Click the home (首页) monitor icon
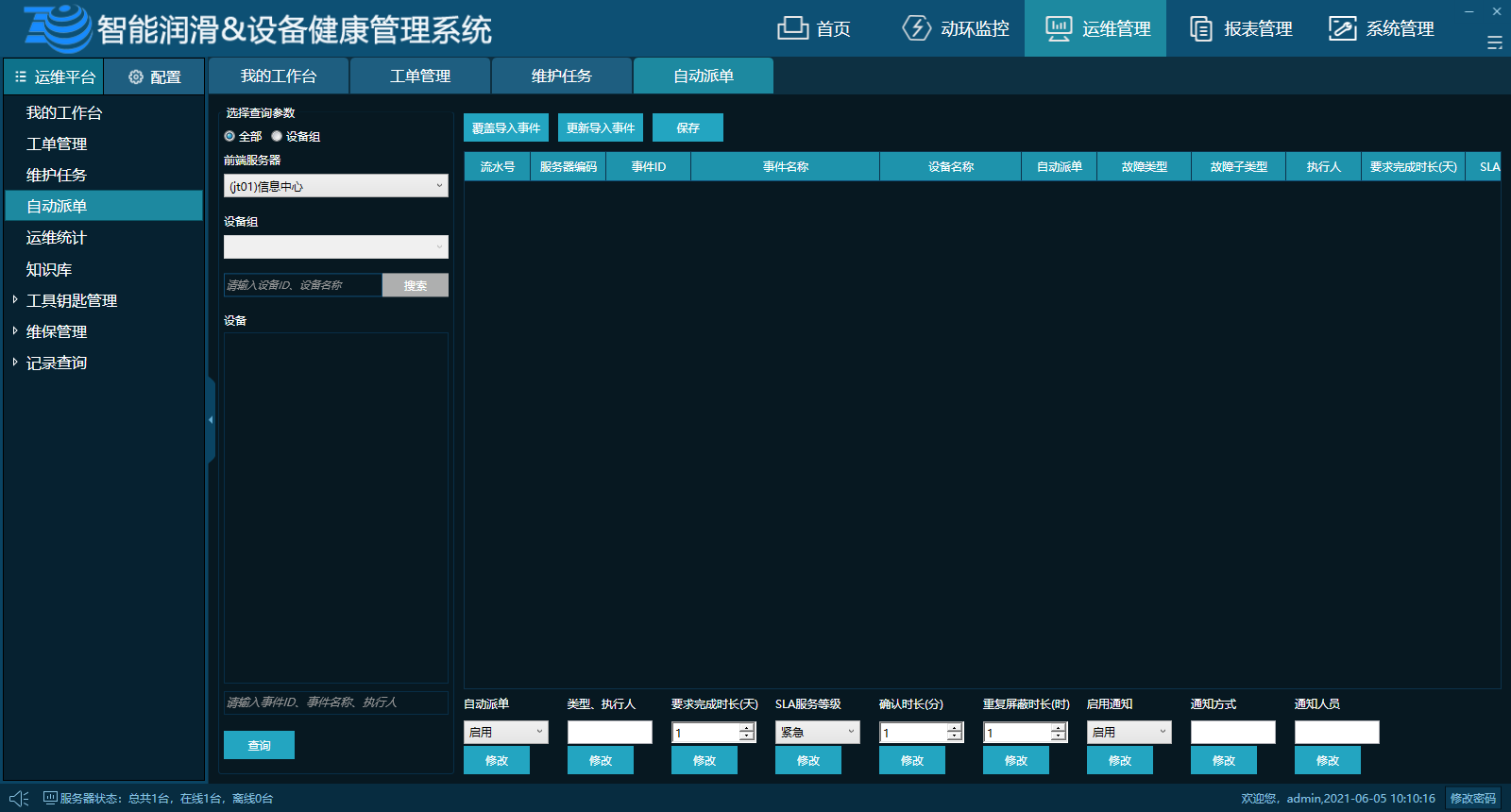 (792, 28)
